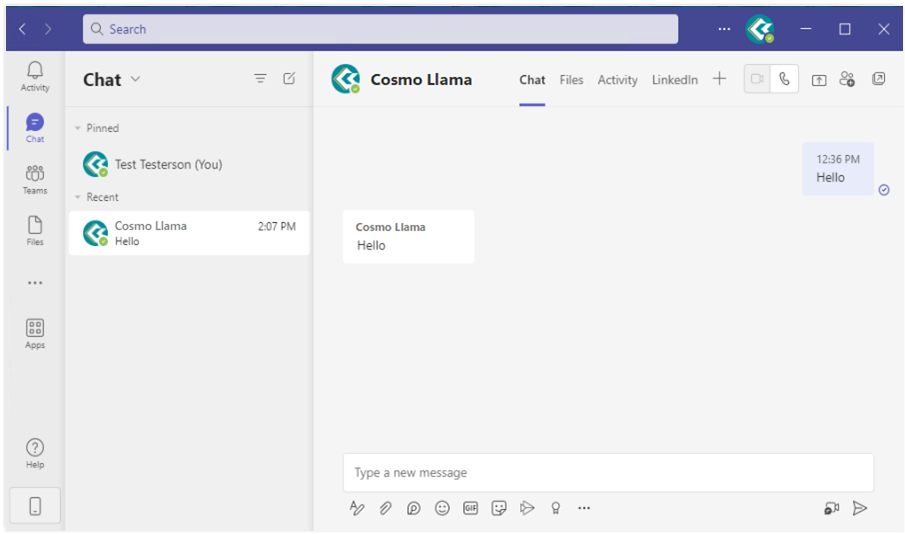
Task: Click the Type a new message box
Action: pyautogui.click(x=608, y=473)
